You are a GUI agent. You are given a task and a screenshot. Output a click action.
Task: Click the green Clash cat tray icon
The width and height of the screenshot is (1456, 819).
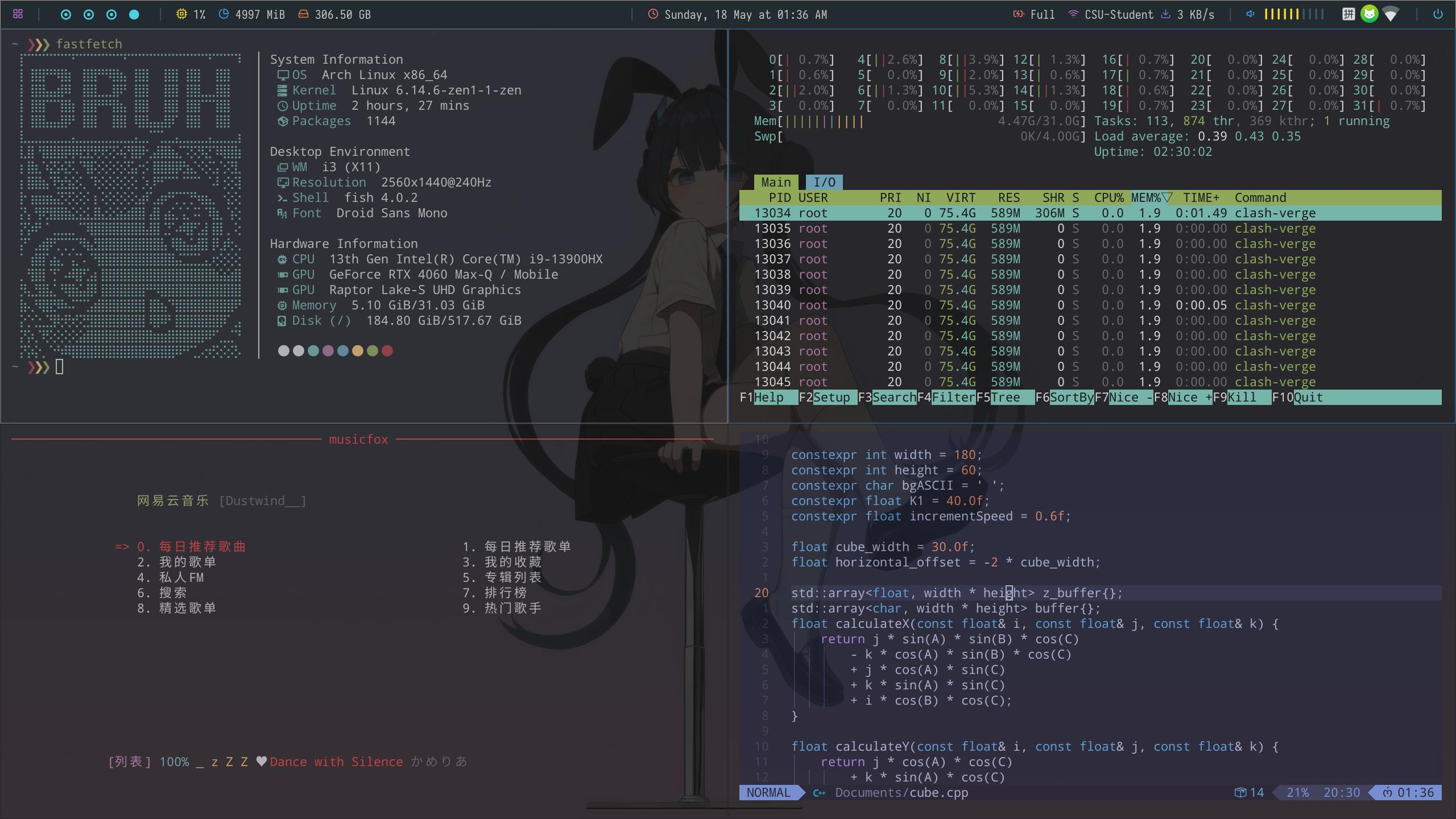(x=1369, y=14)
